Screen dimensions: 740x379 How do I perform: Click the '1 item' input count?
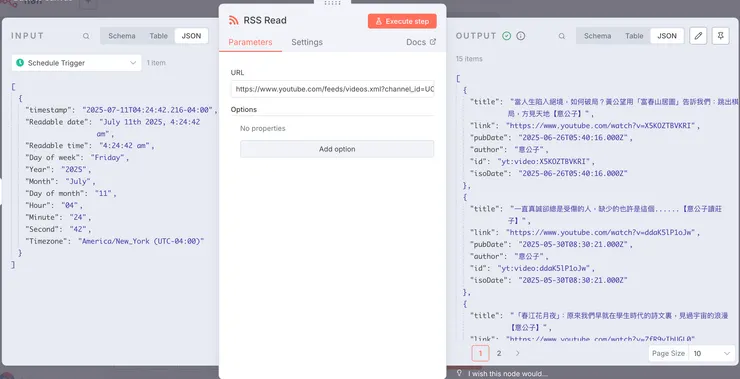point(156,63)
